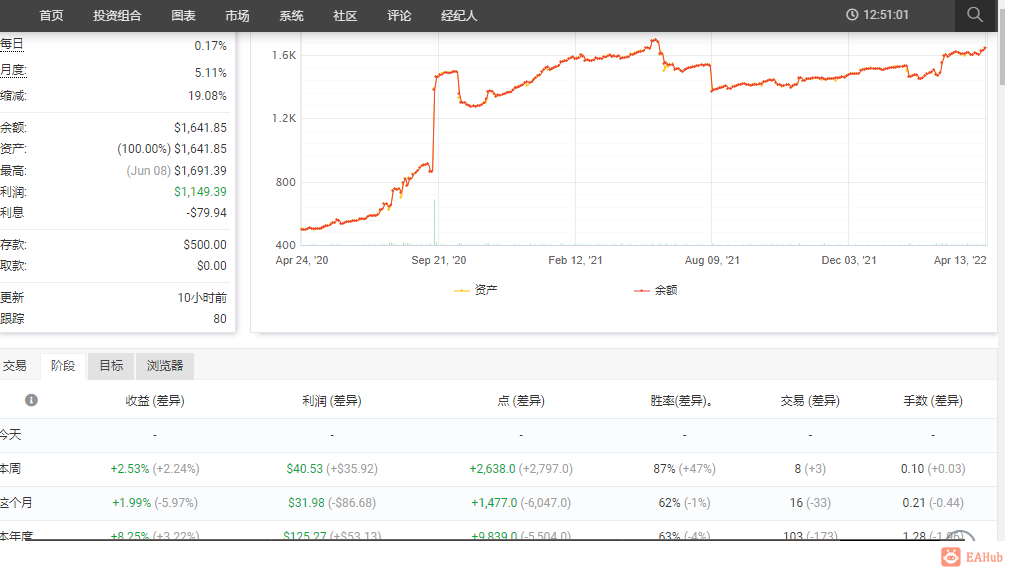This screenshot has width=1012, height=572.
Task: Click 这个月 profit $31.98
Action: tap(306, 502)
